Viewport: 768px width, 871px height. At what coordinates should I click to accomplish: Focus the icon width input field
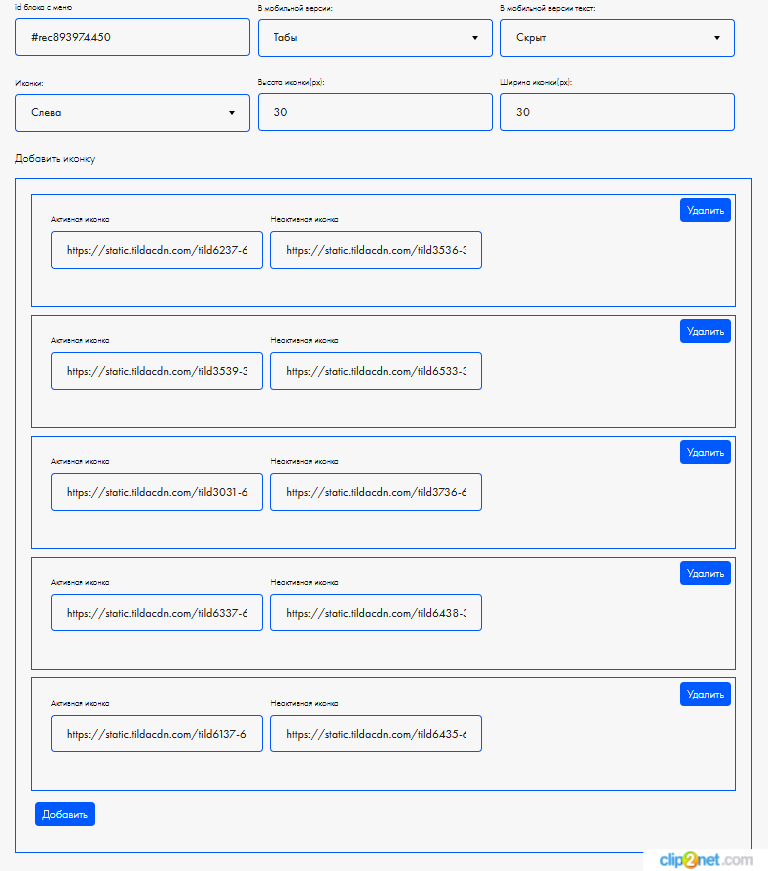pyautogui.click(x=617, y=113)
